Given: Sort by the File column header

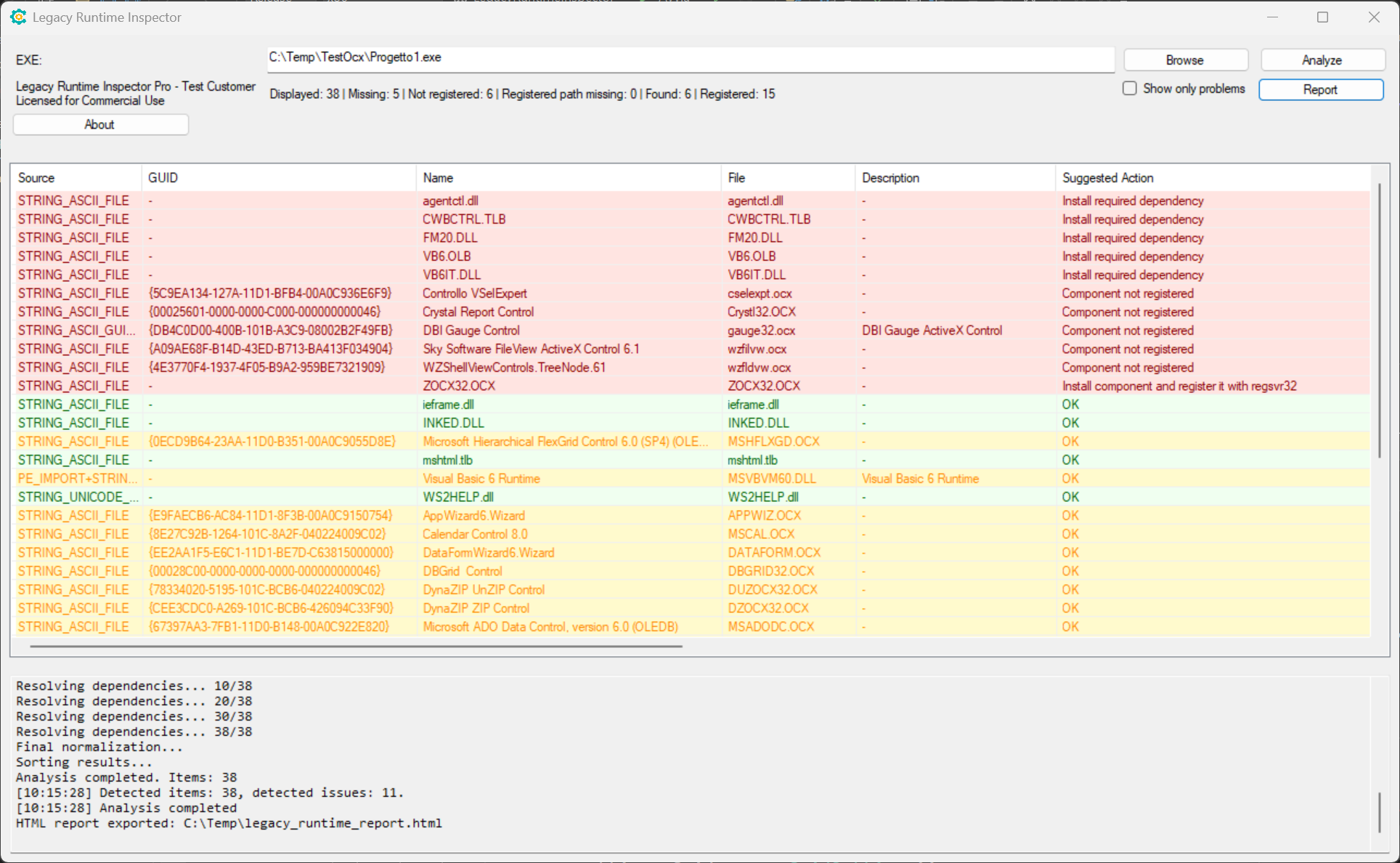Looking at the screenshot, I should pos(788,178).
